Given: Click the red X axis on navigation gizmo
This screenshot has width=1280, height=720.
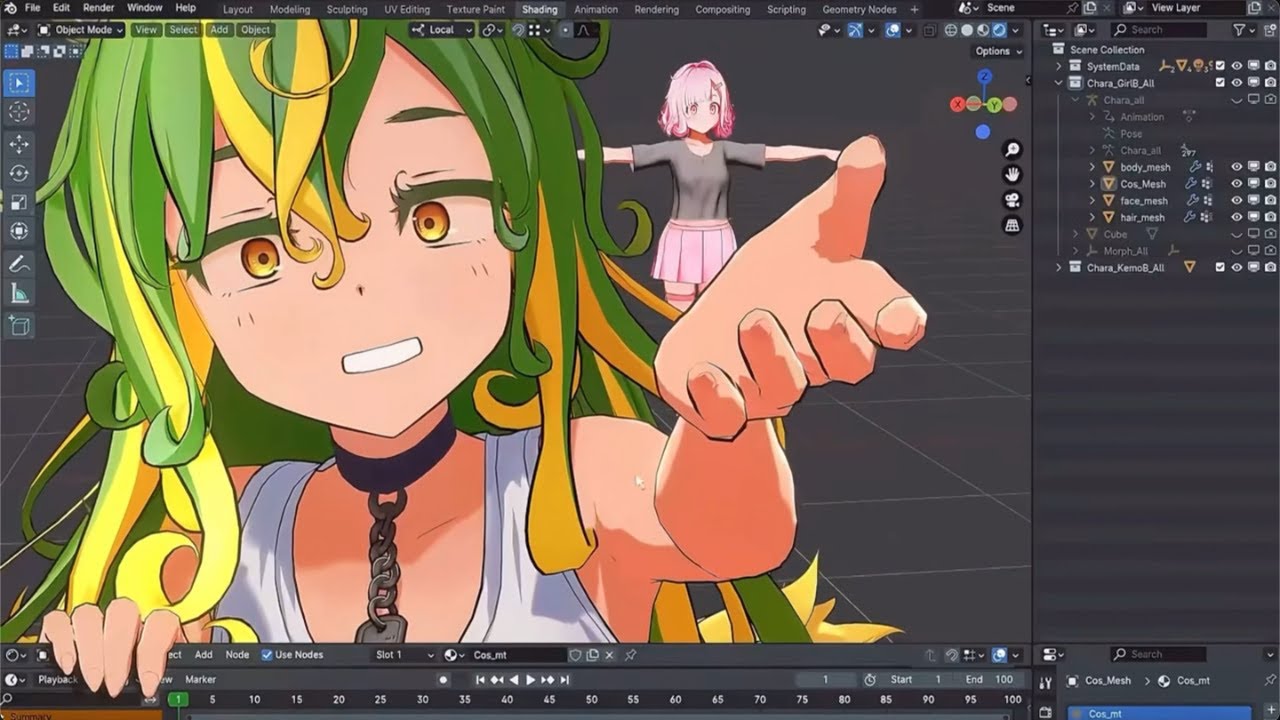Looking at the screenshot, I should coord(958,104).
